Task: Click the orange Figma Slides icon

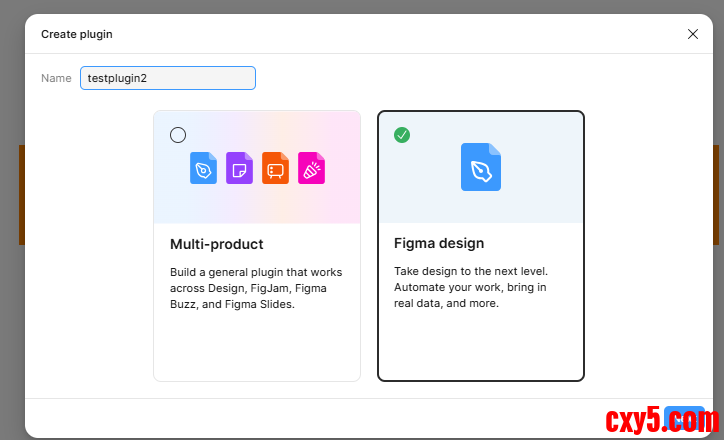Action: pos(275,168)
